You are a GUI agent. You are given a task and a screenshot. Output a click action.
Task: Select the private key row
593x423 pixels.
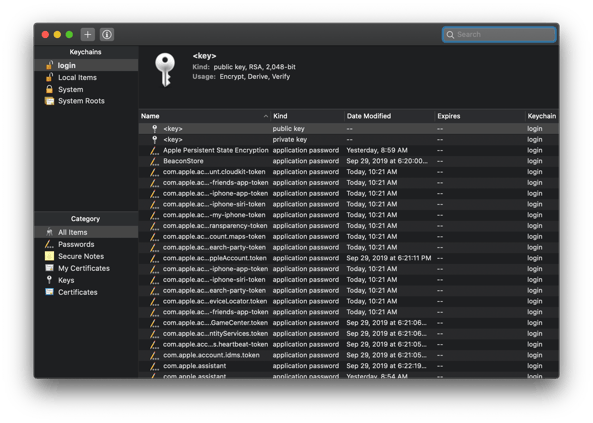click(349, 139)
